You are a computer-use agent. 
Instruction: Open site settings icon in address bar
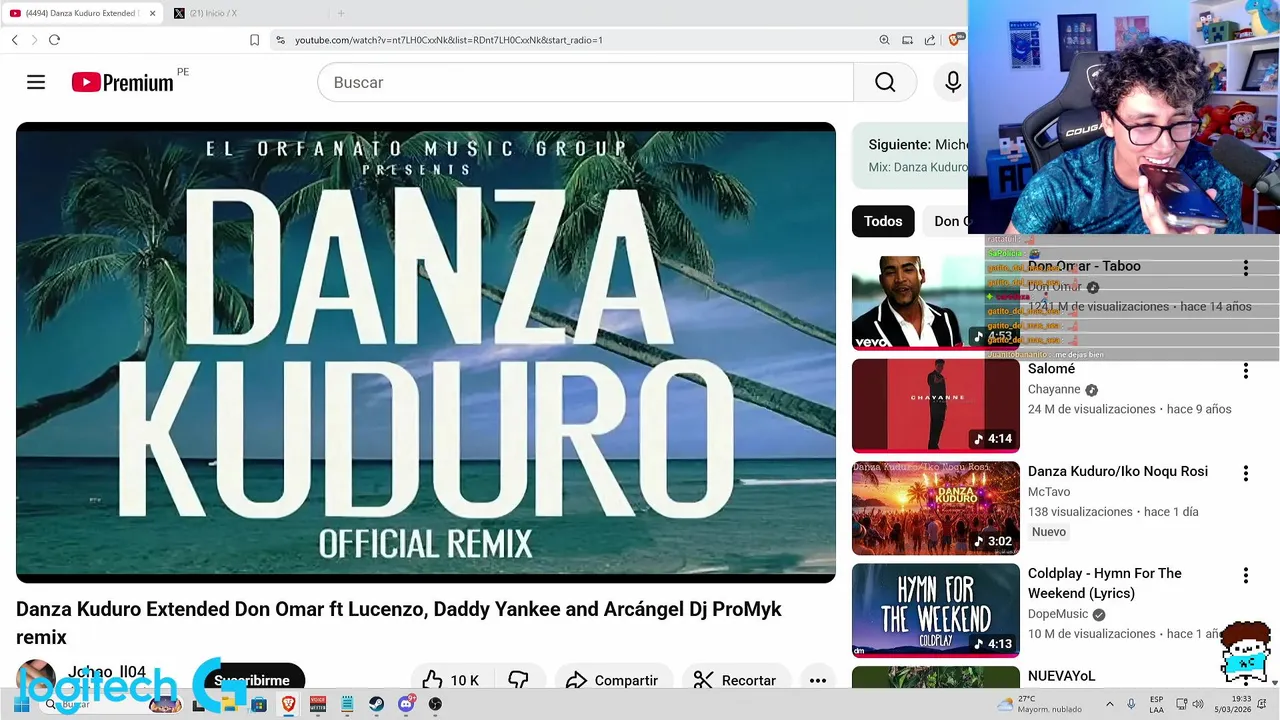click(x=281, y=40)
